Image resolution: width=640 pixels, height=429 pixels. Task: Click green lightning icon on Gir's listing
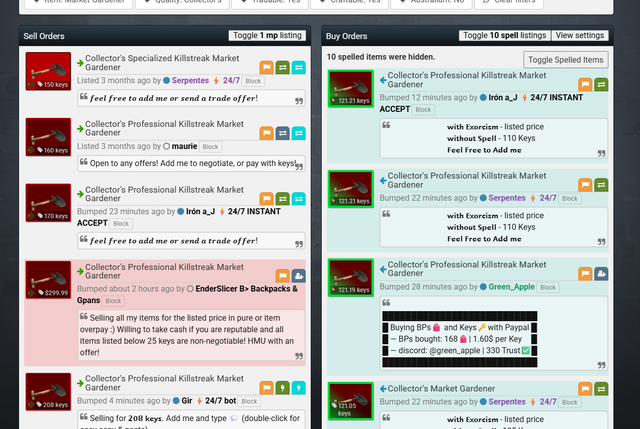click(x=282, y=388)
